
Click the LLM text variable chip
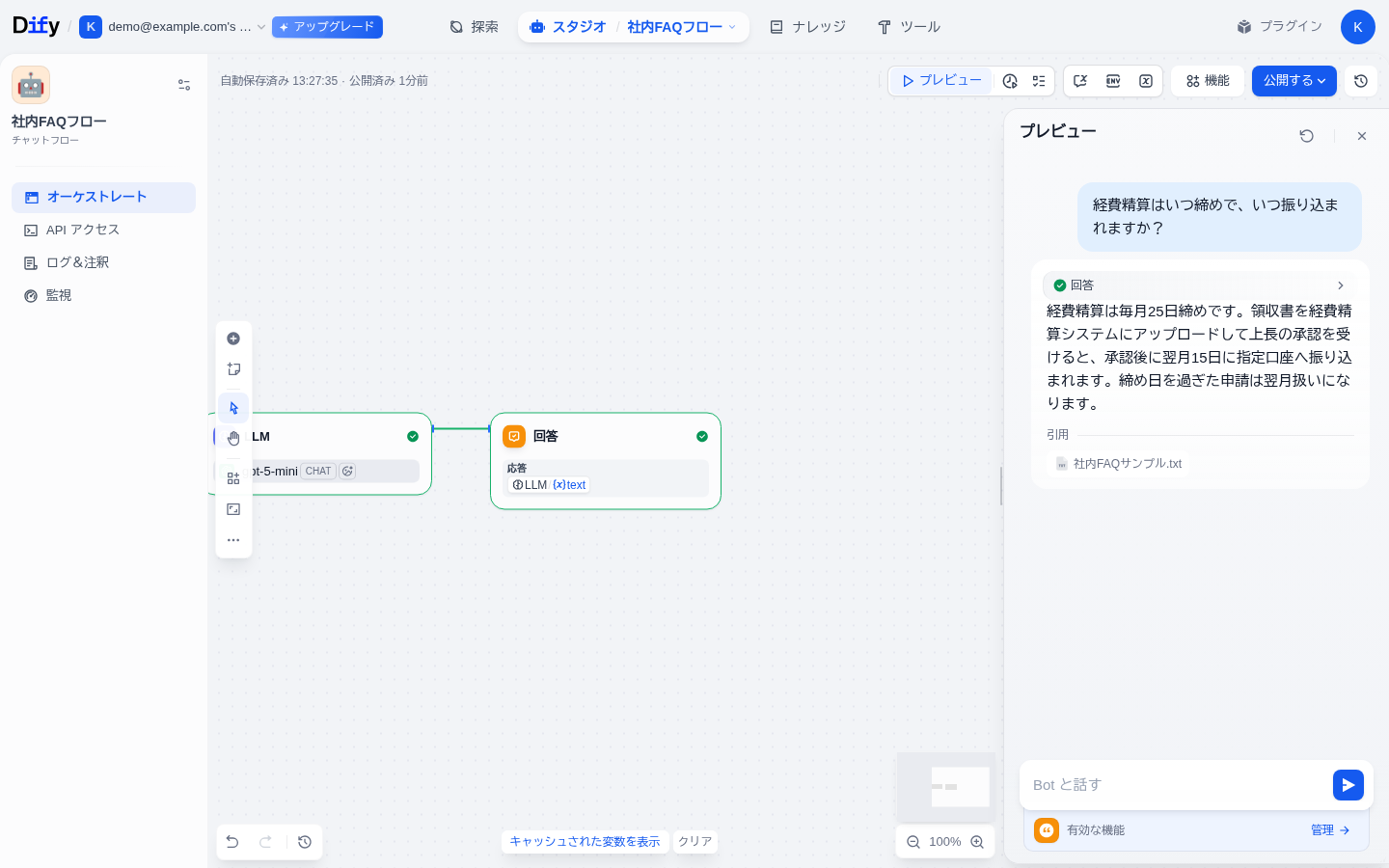point(549,485)
